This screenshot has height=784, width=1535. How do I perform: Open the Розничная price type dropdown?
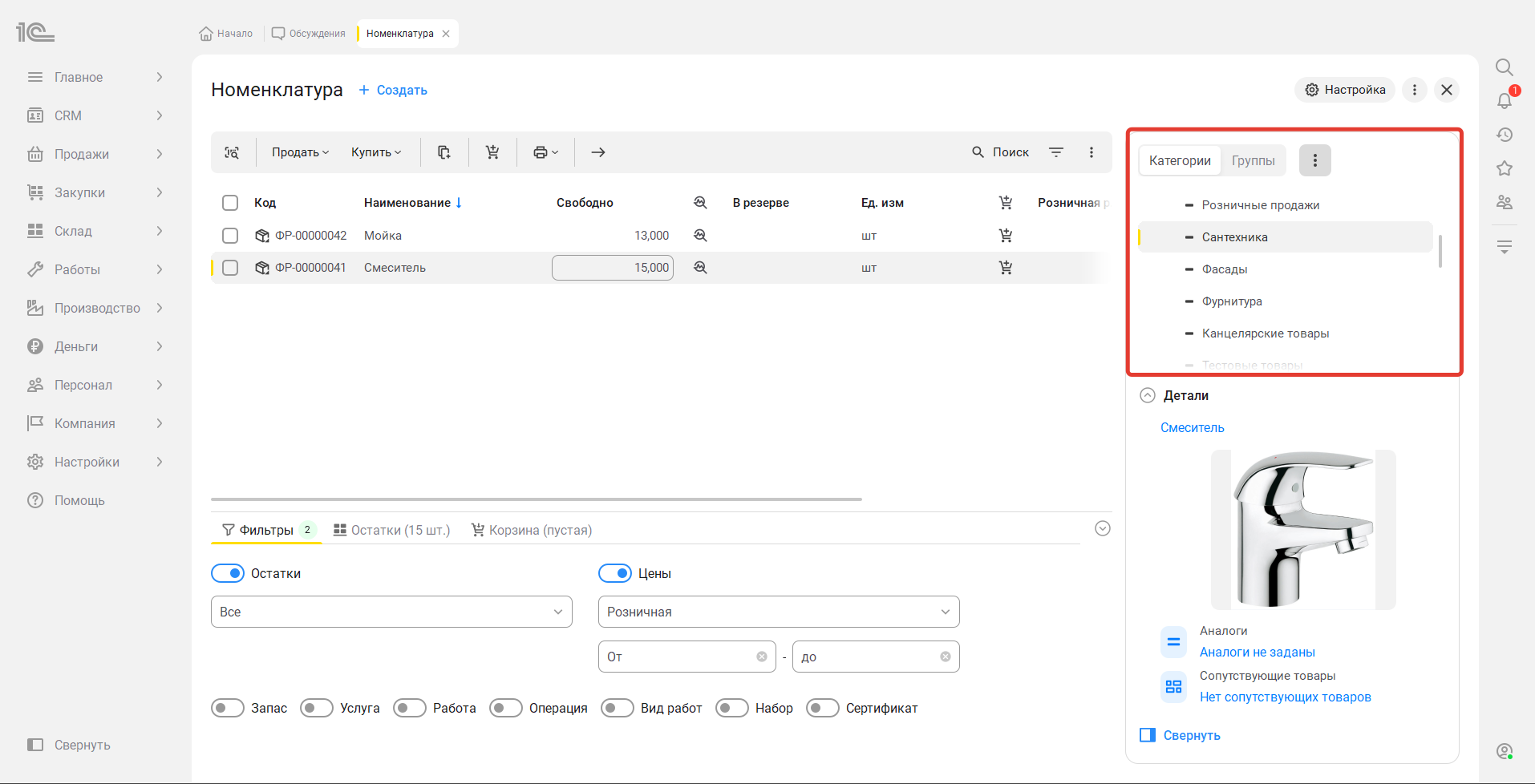tap(779, 612)
